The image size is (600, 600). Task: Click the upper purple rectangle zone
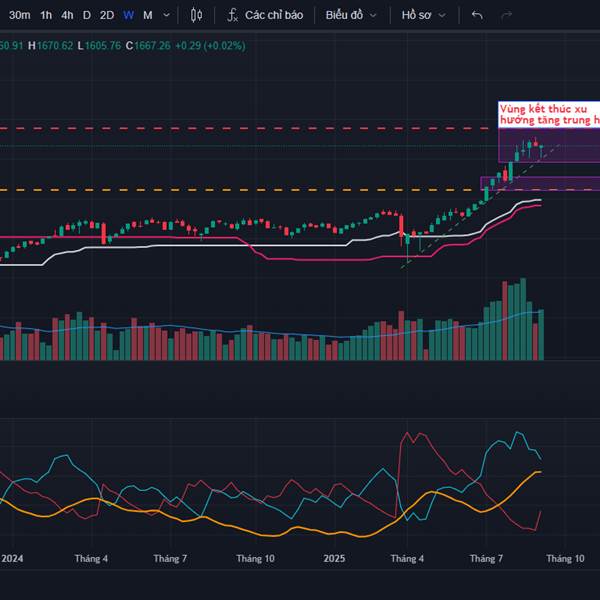[x=549, y=145]
